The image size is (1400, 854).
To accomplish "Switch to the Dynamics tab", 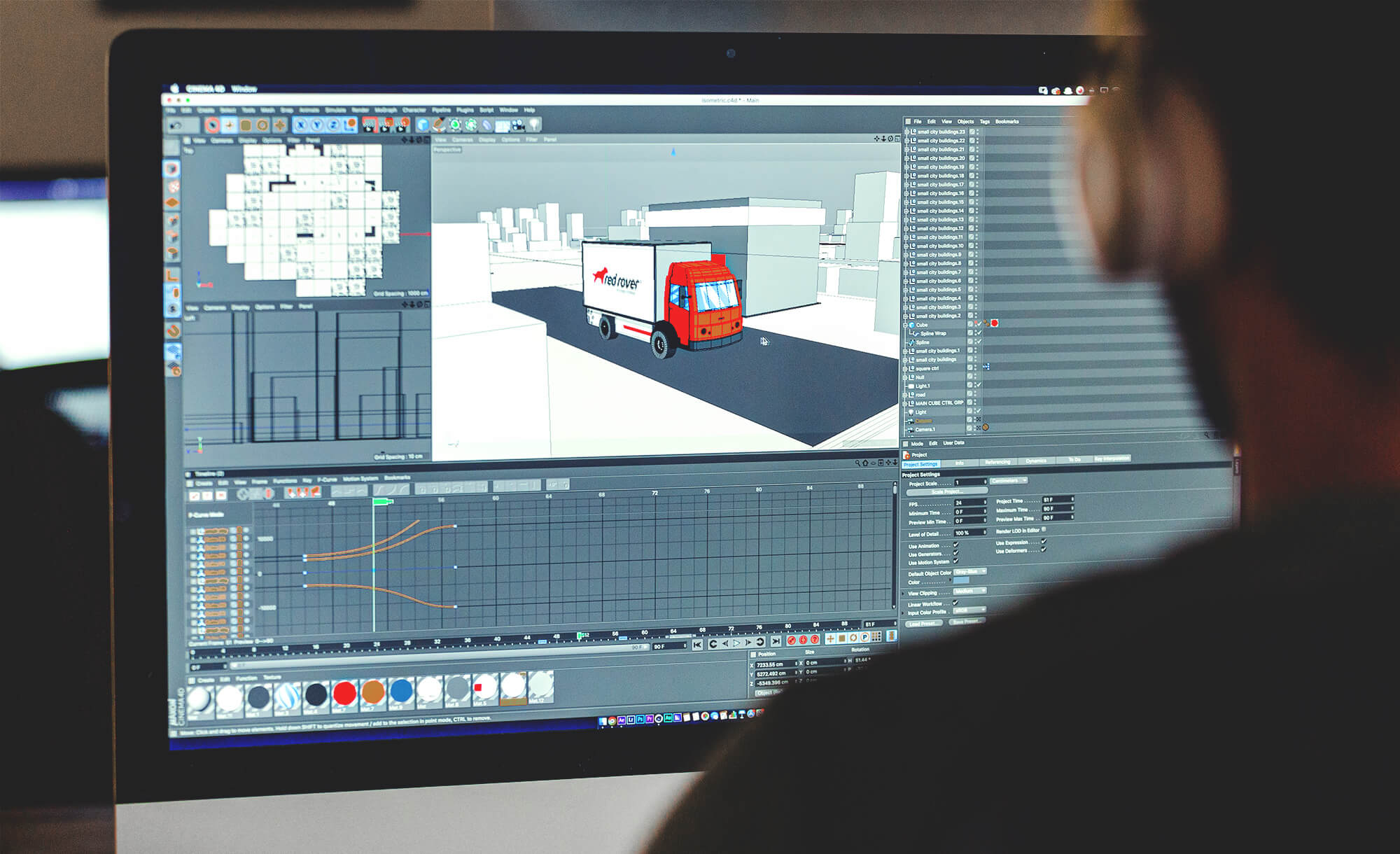I will point(1036,460).
